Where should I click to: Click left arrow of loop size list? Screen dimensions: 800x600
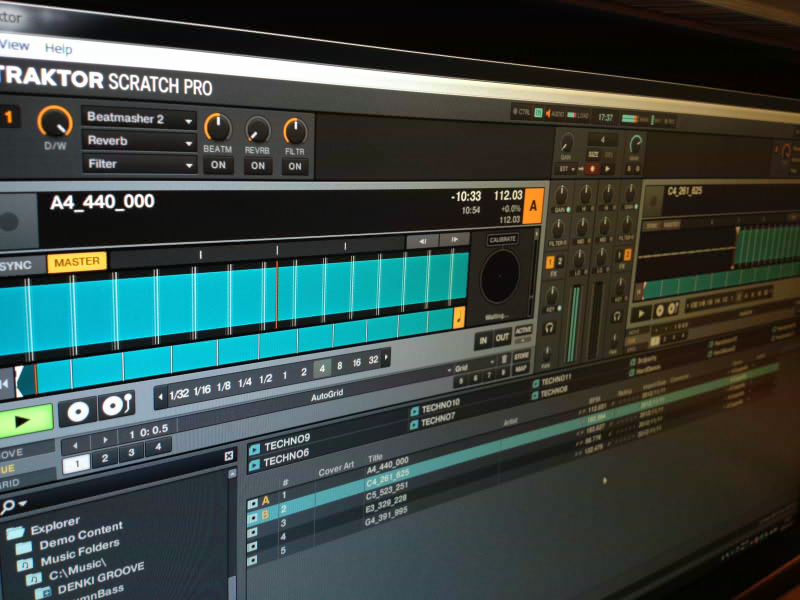pos(161,397)
